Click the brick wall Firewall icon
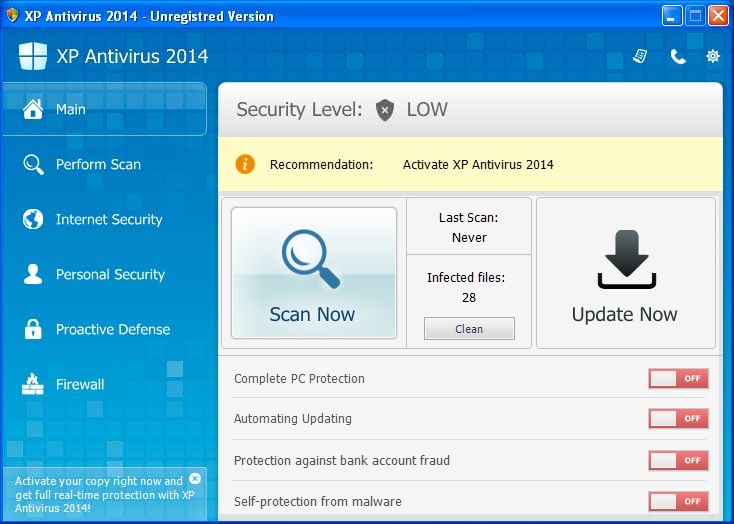This screenshot has height=524, width=734. click(x=33, y=384)
